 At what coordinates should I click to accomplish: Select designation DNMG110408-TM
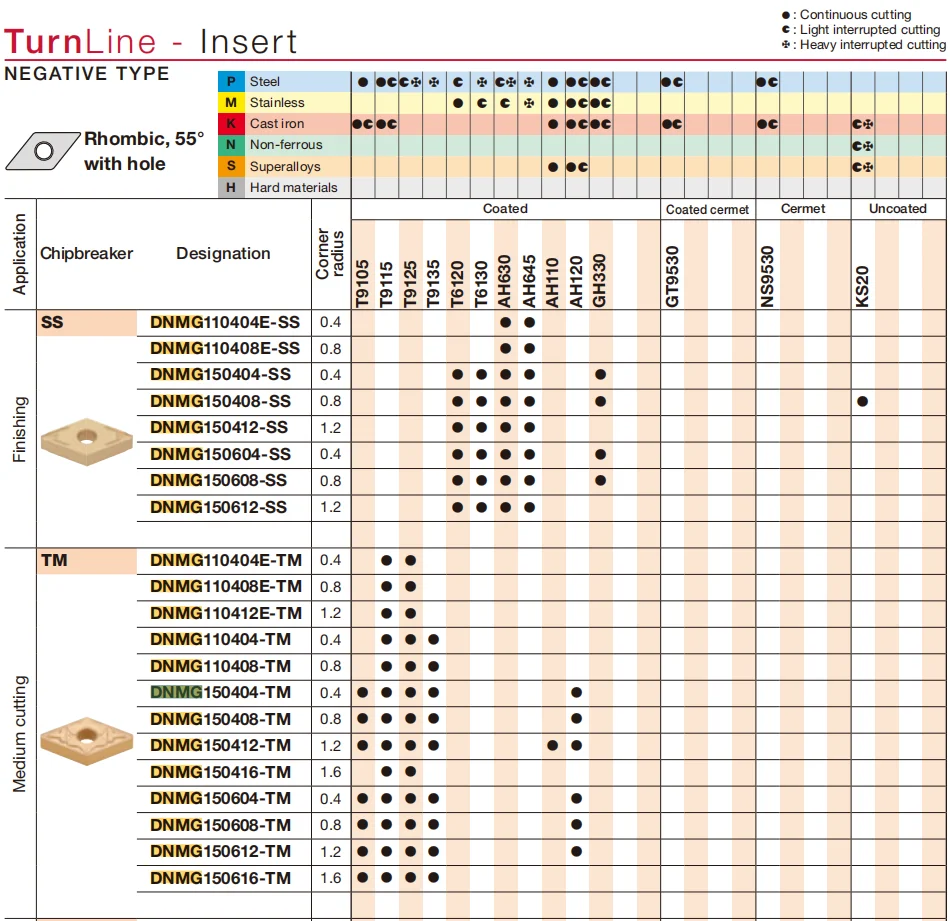pos(221,667)
